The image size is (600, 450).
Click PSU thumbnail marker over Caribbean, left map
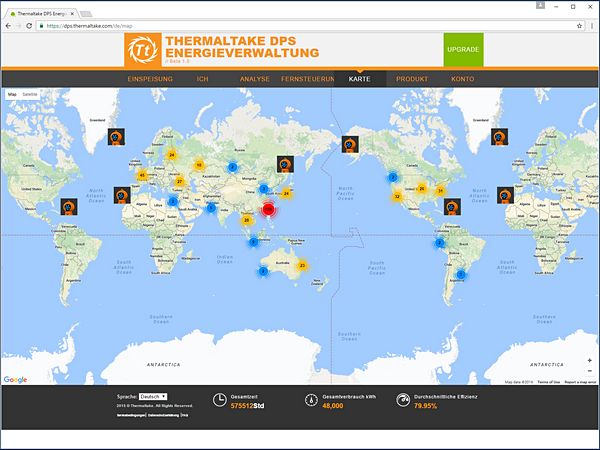click(69, 207)
